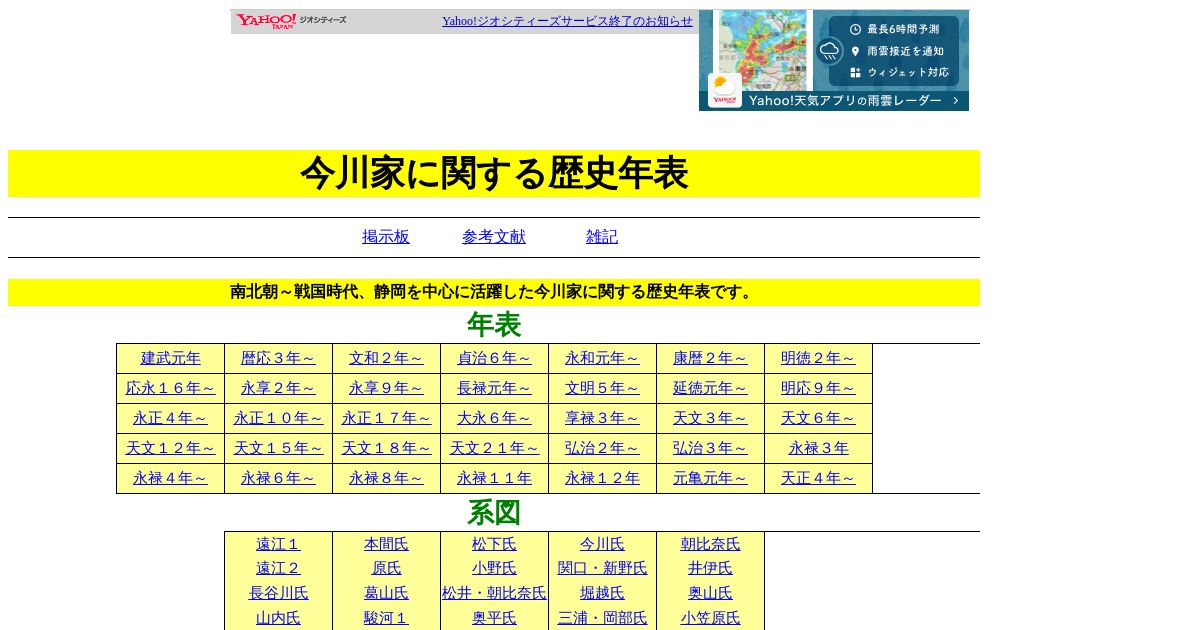Open the 葛山氏 genealogy link
Viewport: 1200px width, 630px height.
(x=387, y=593)
